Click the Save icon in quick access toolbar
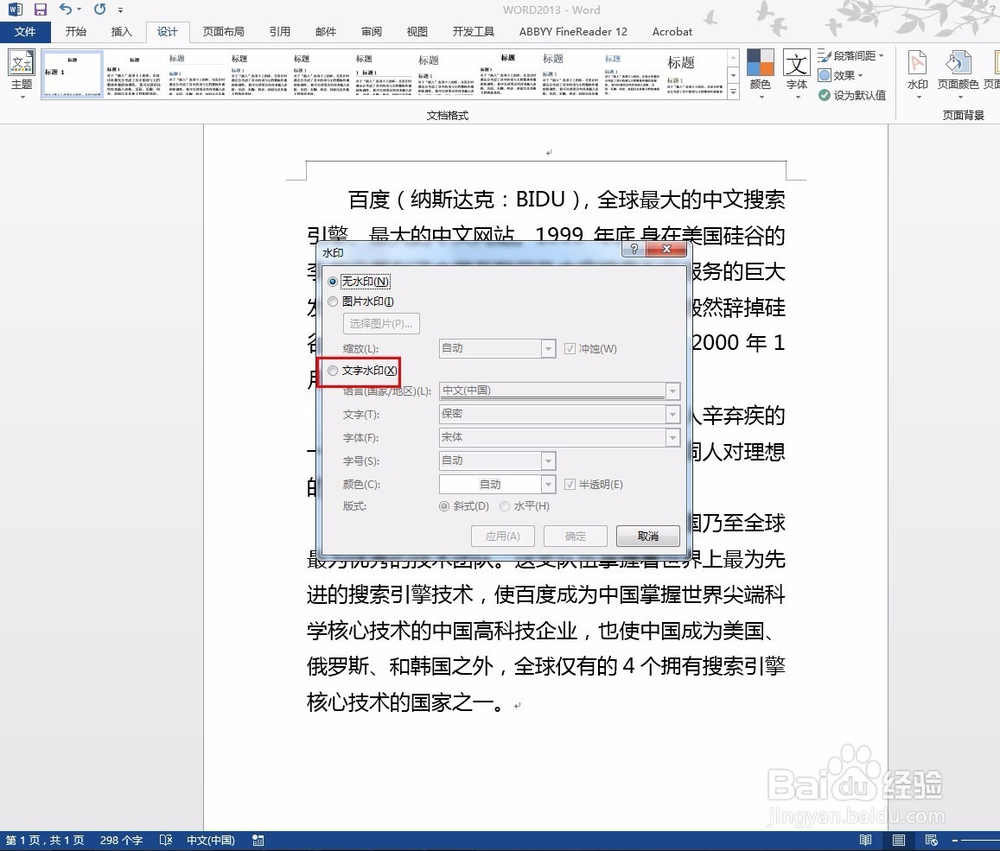Screen dimensions: 1000x851 pyautogui.click(x=40, y=9)
